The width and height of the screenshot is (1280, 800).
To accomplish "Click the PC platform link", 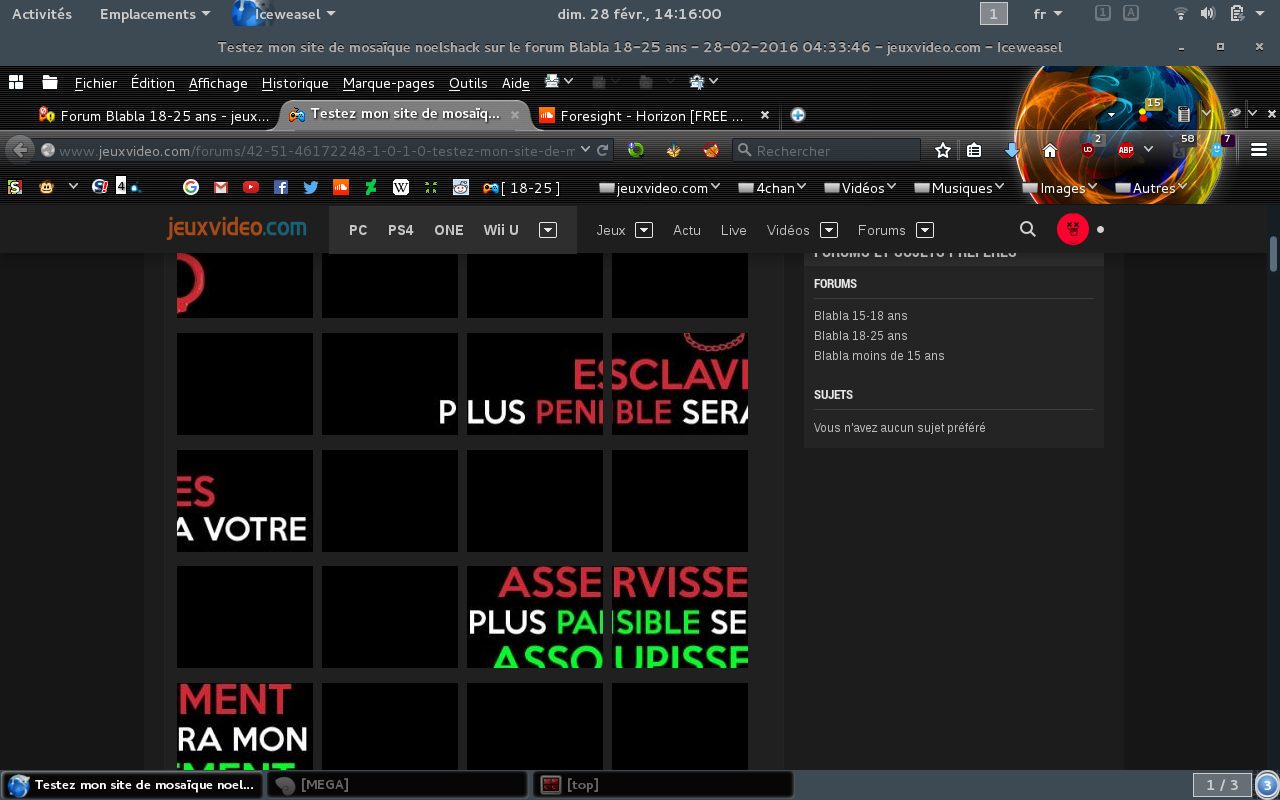I will click(x=358, y=229).
